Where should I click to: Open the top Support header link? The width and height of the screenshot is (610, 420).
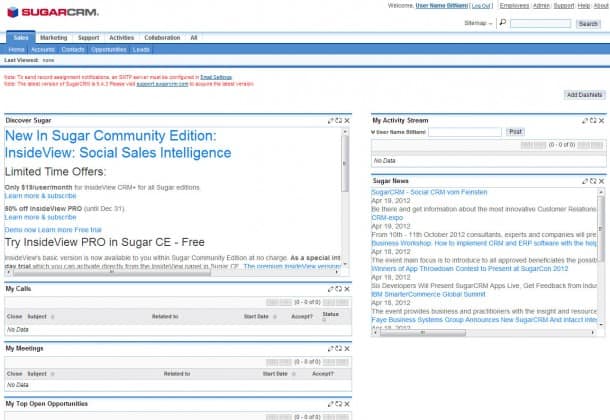pos(564,6)
